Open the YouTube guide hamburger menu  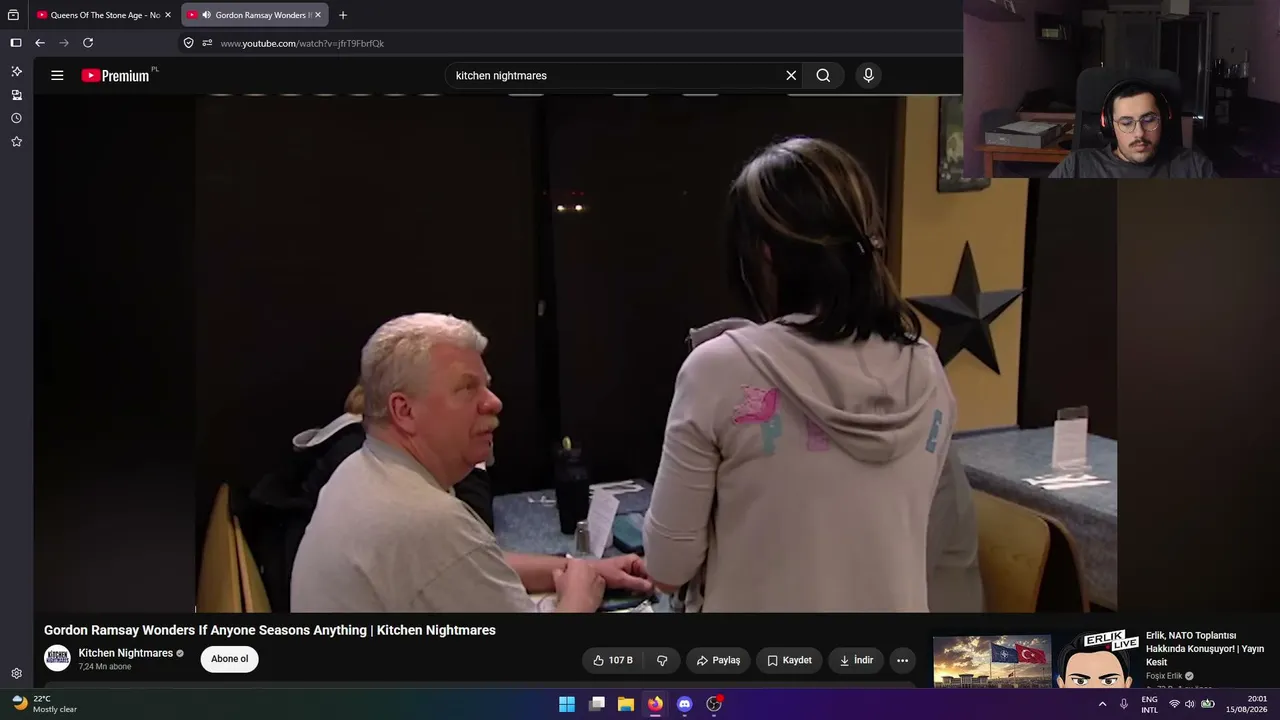(x=57, y=75)
